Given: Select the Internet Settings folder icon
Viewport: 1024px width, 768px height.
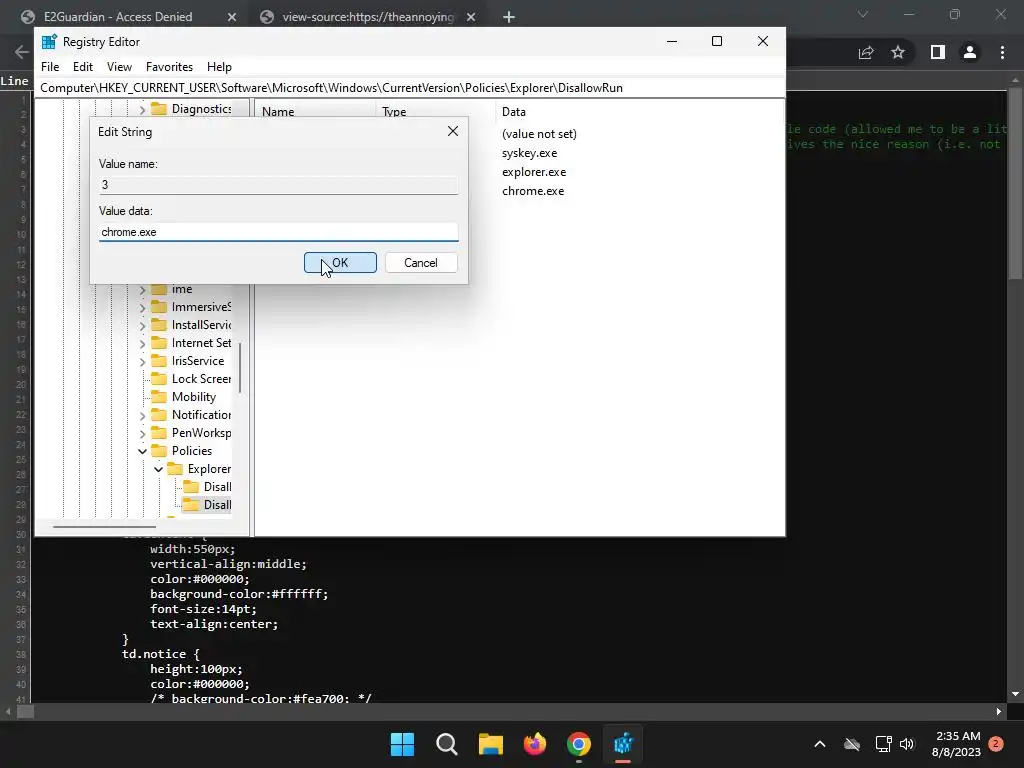Looking at the screenshot, I should [159, 342].
